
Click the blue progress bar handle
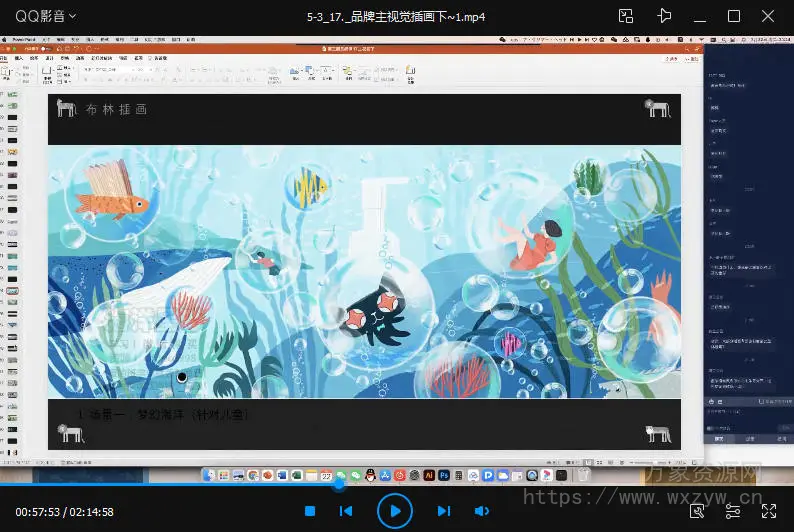(x=339, y=484)
